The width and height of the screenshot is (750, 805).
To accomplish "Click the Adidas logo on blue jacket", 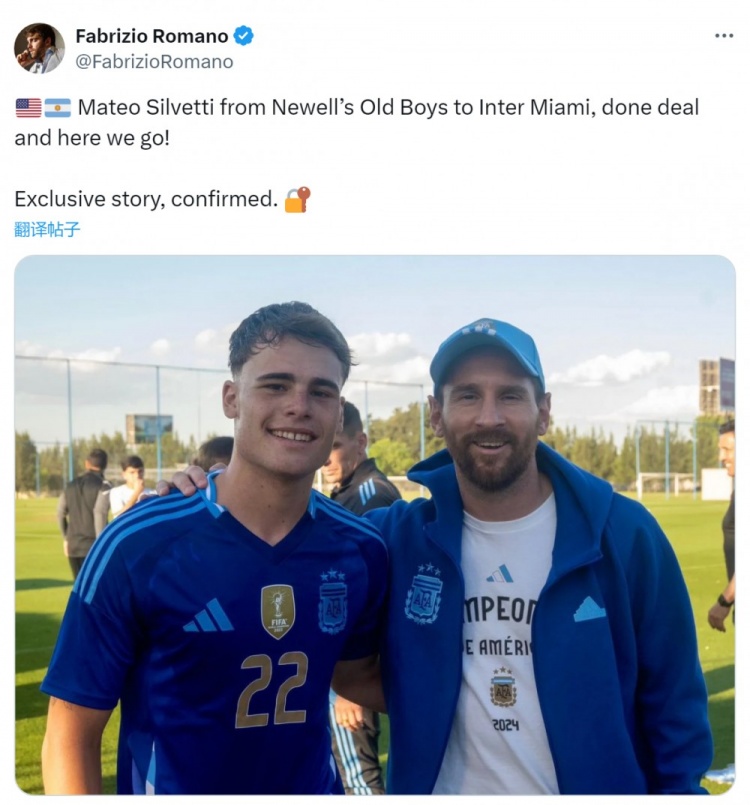I will [590, 609].
